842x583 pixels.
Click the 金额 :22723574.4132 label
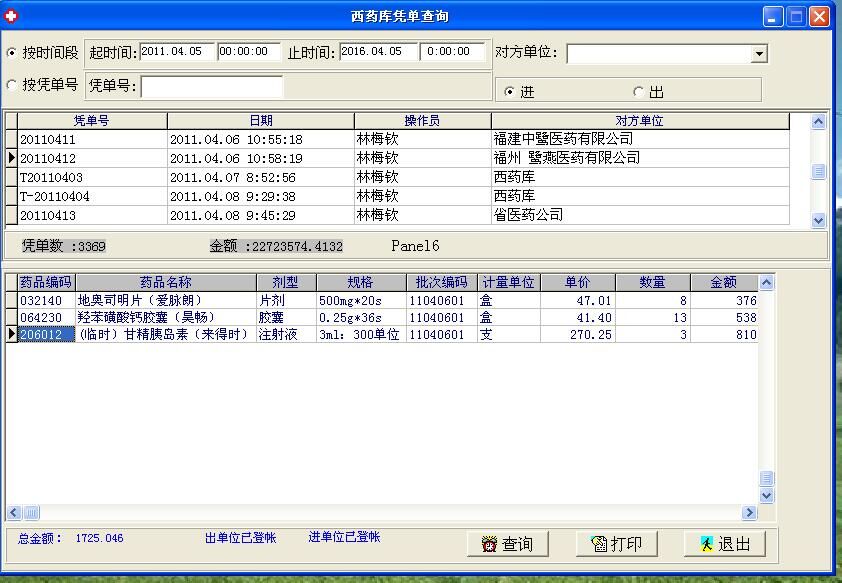click(x=276, y=246)
